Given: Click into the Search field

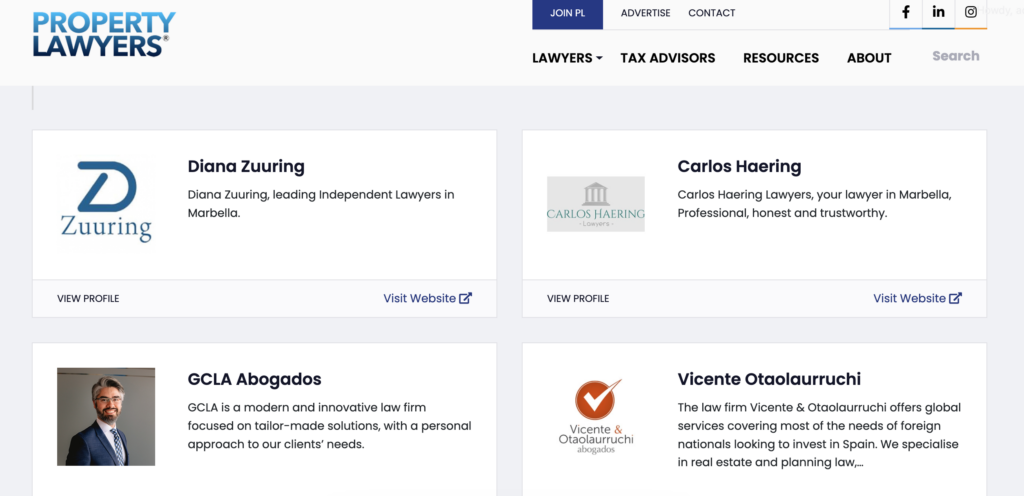Looking at the screenshot, I should [x=955, y=56].
